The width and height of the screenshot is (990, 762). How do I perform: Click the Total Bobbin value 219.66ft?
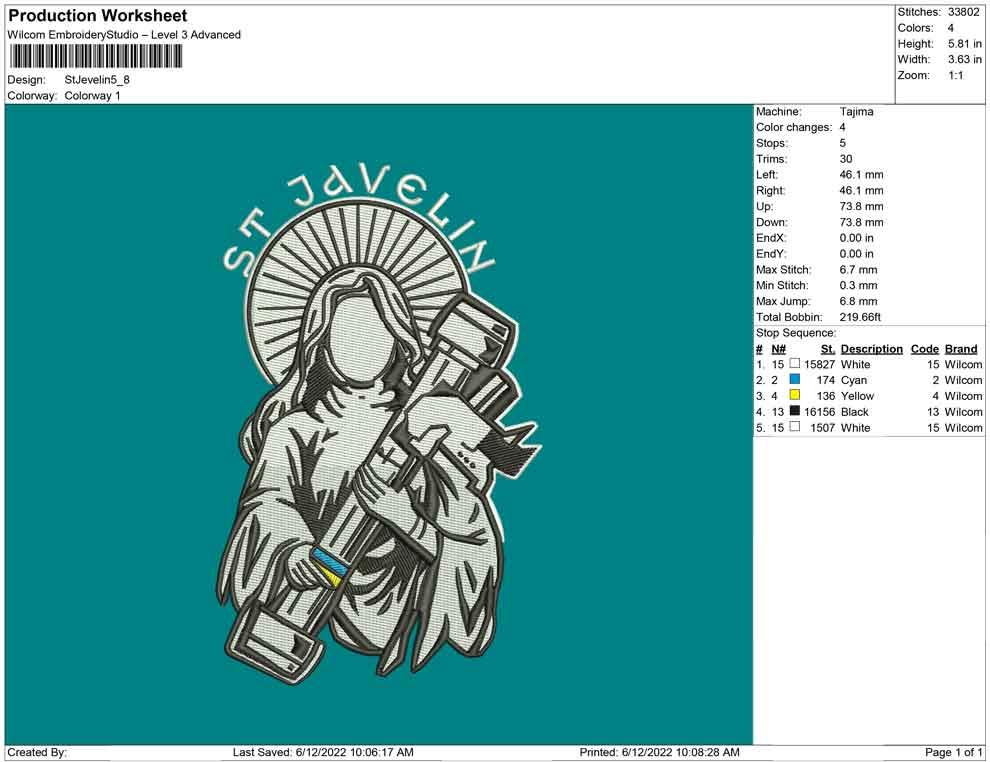click(x=860, y=317)
